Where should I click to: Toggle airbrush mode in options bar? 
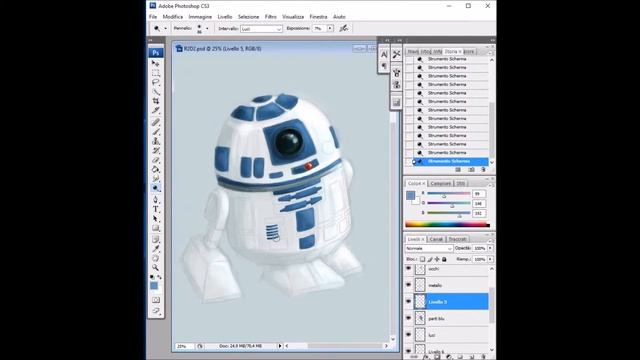click(x=344, y=28)
